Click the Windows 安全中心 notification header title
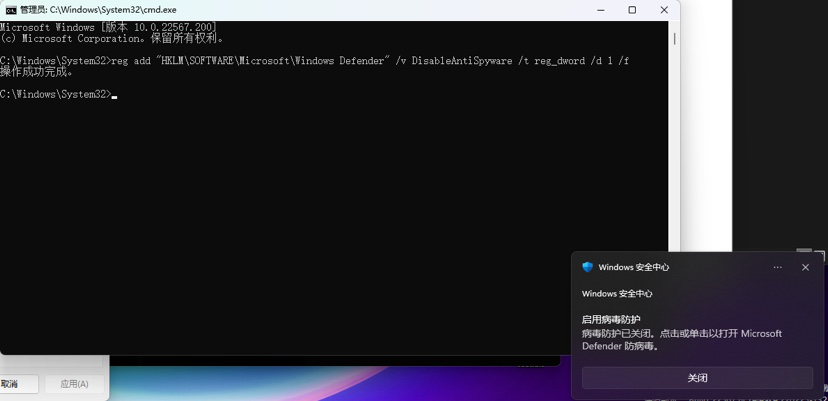This screenshot has width=828, height=401. click(634, 267)
